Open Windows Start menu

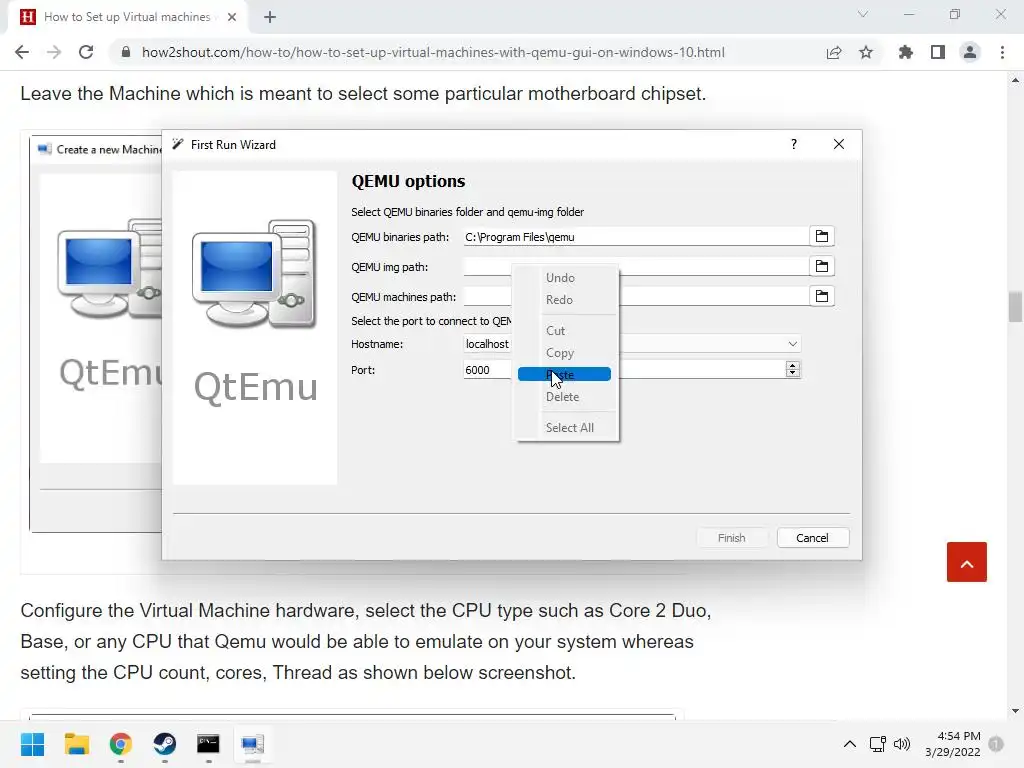click(32, 744)
